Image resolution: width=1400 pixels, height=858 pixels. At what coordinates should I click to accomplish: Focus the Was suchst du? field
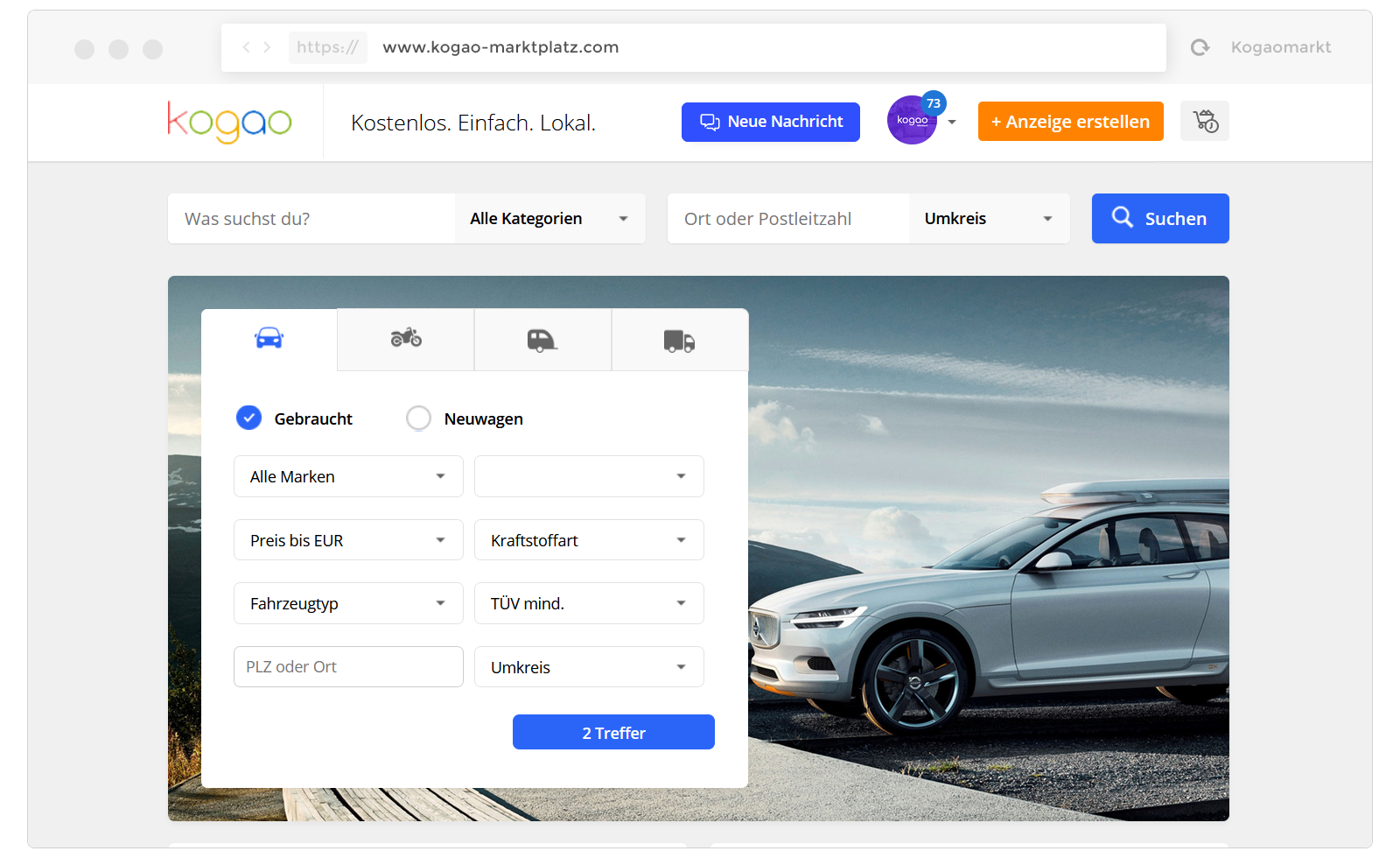pyautogui.click(x=311, y=219)
